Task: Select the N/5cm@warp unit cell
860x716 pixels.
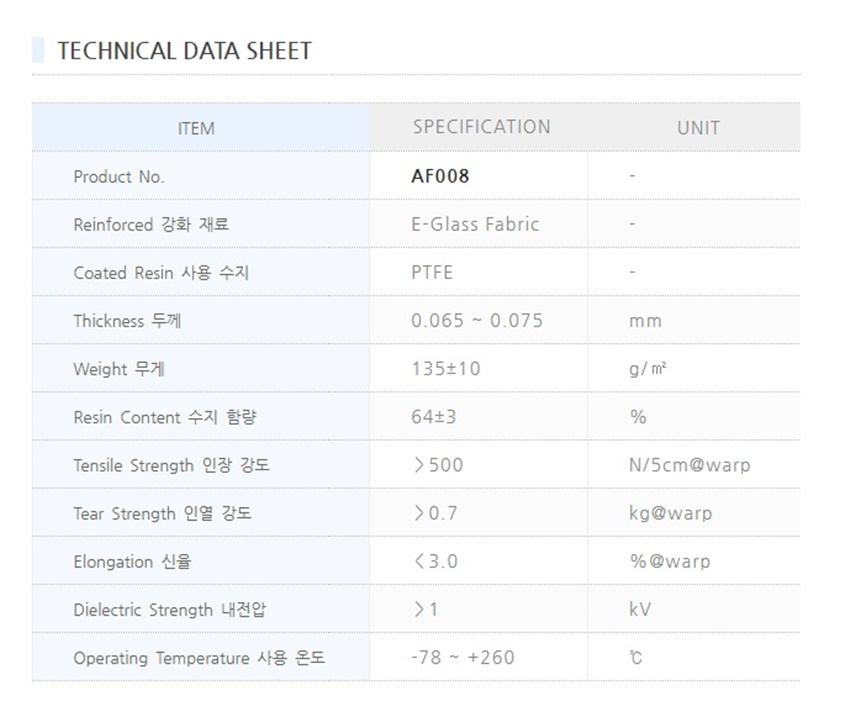Action: [689, 465]
